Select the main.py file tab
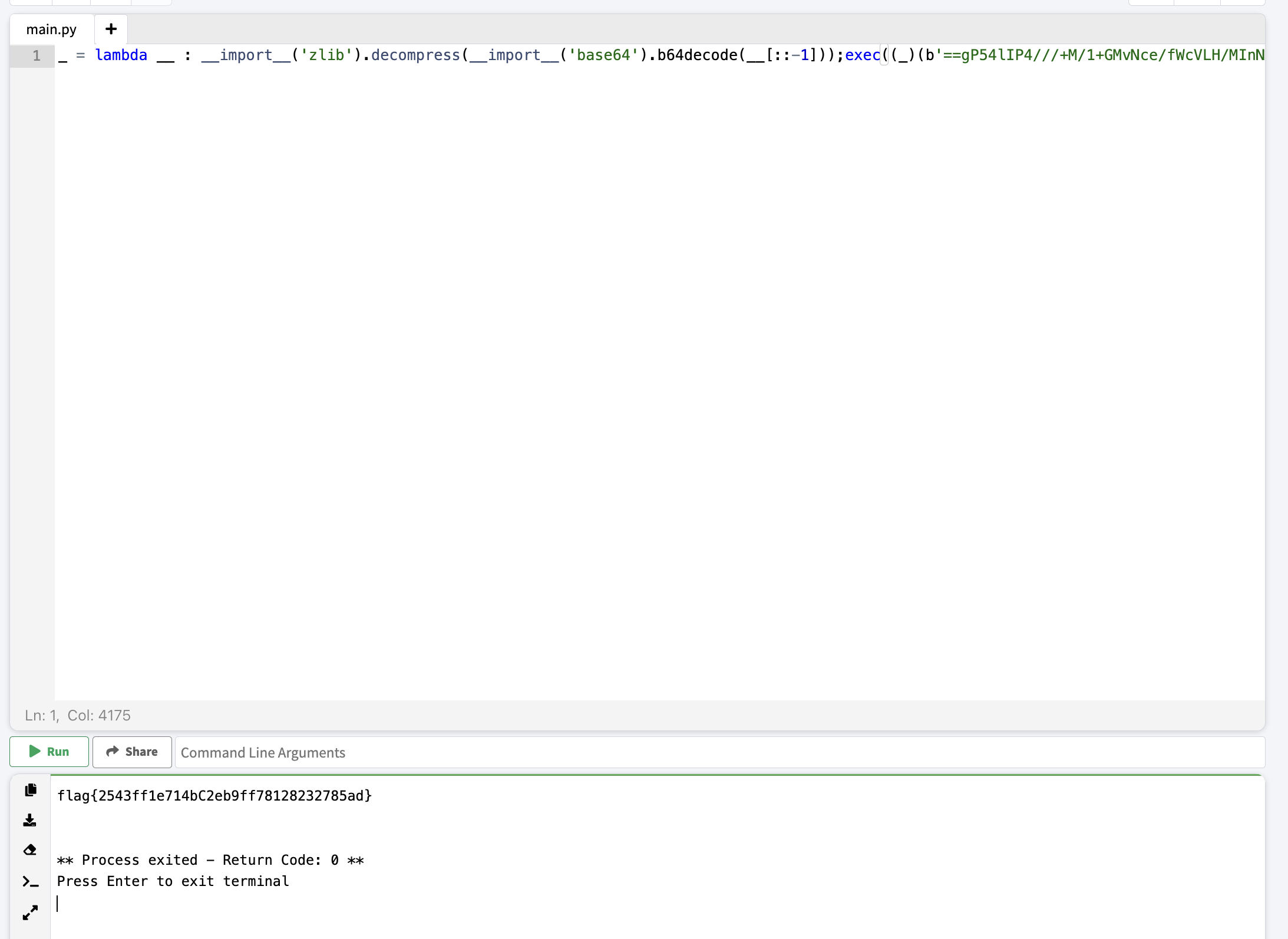 click(51, 29)
